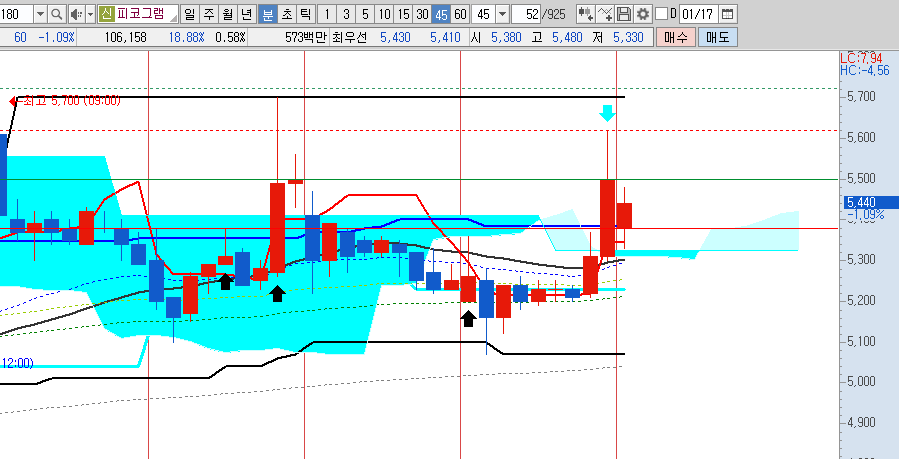Viewport: 899px width, 459px height.
Task: Set the interval to 60 minutes
Action: click(x=460, y=13)
